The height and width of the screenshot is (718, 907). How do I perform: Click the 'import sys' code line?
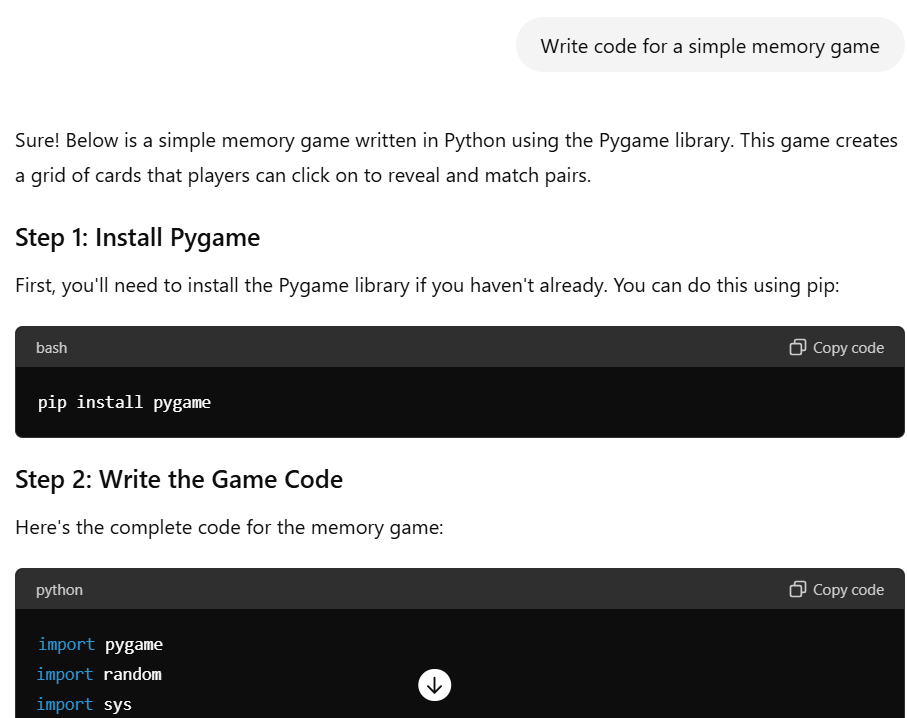point(84,704)
